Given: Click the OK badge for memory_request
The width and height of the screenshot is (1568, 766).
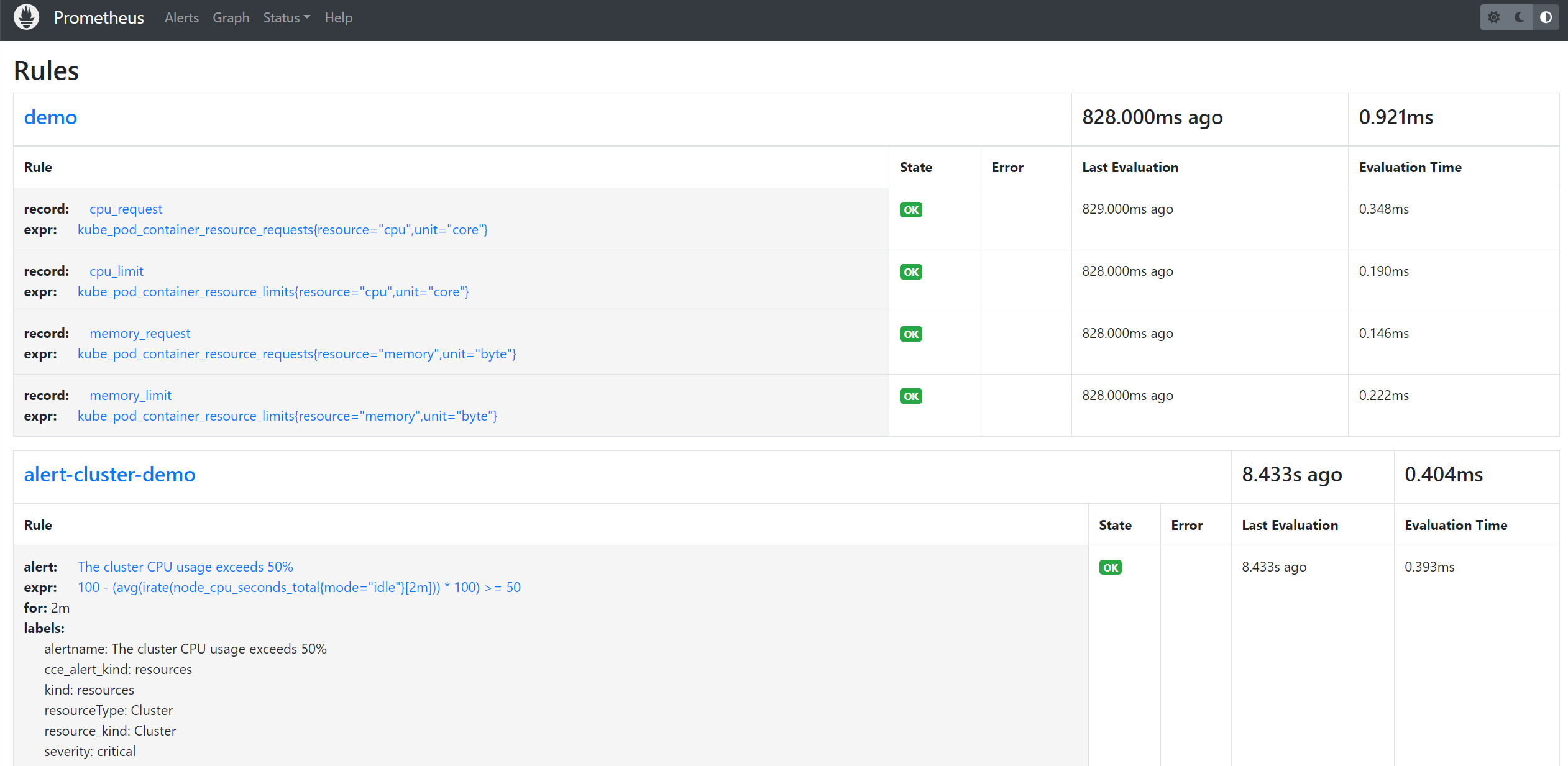Looking at the screenshot, I should pyautogui.click(x=911, y=334).
